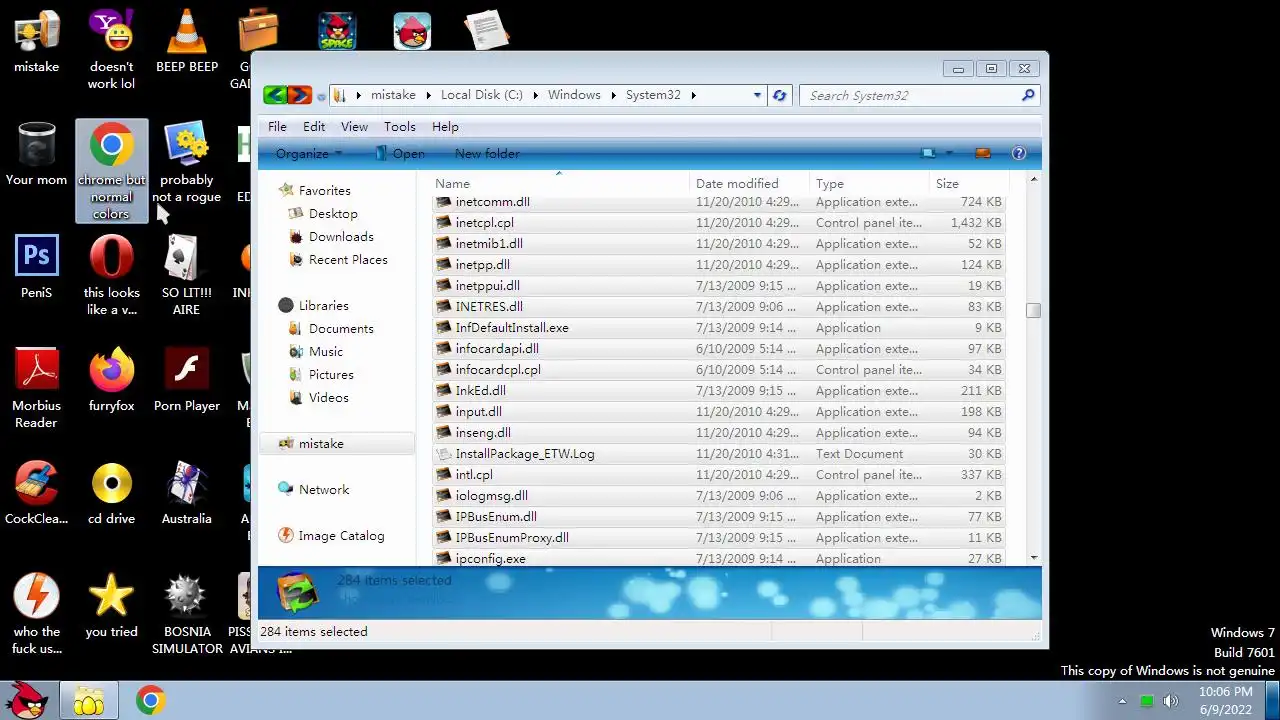Open Chrome from the taskbar
Viewport: 1280px width, 720px height.
coord(151,701)
